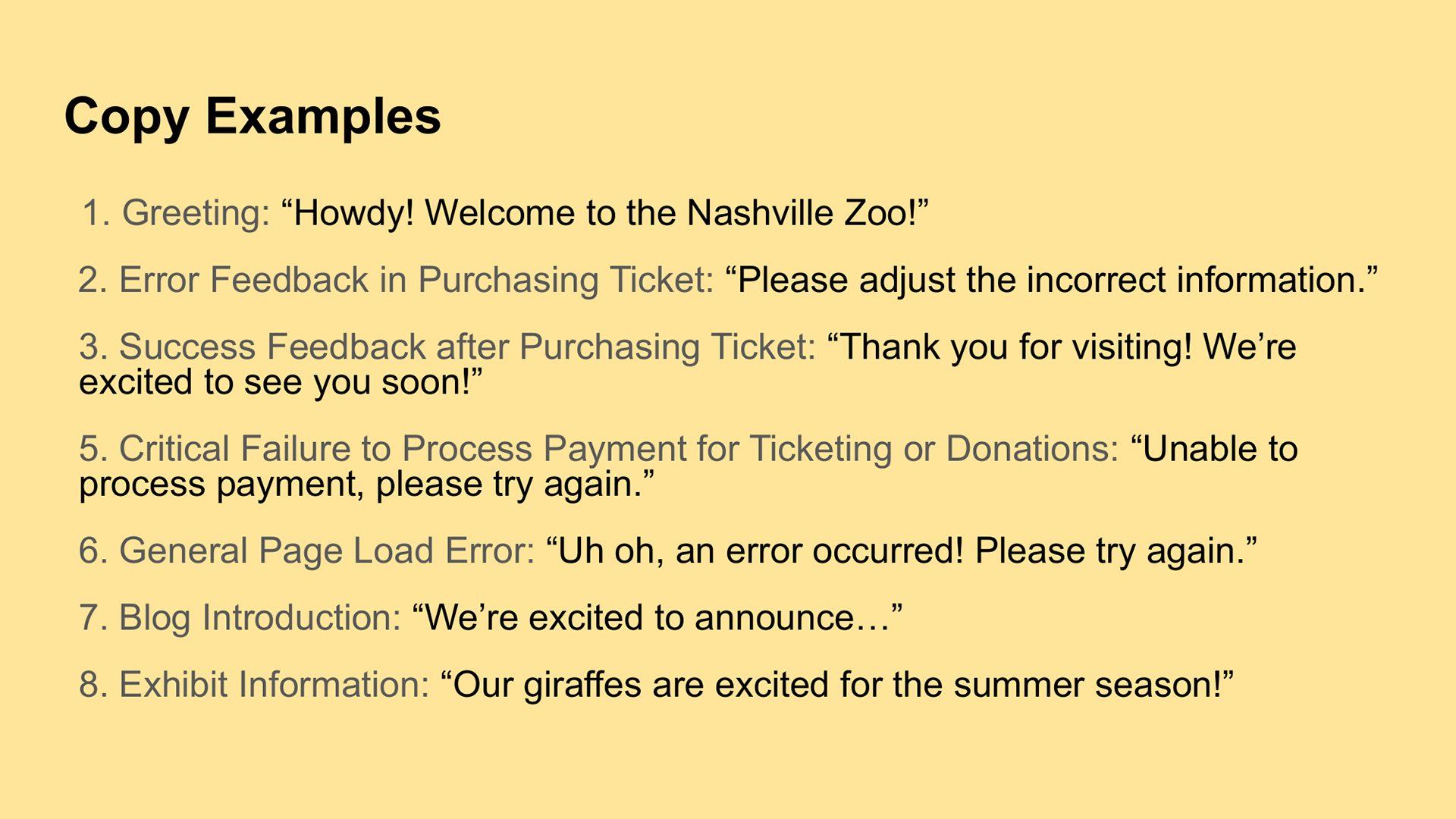Click 'We're excited to announce…' quote
This screenshot has height=819, width=1456.
657,617
